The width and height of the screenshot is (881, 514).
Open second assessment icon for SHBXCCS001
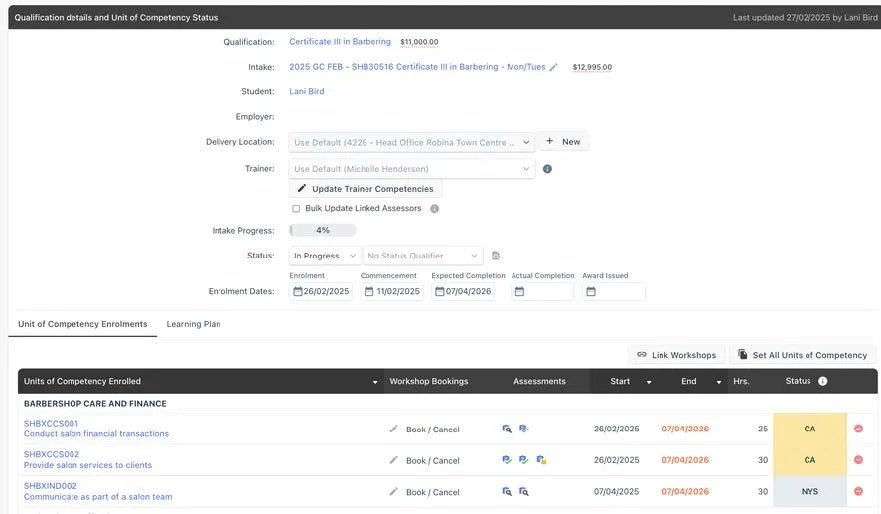pyautogui.click(x=524, y=429)
